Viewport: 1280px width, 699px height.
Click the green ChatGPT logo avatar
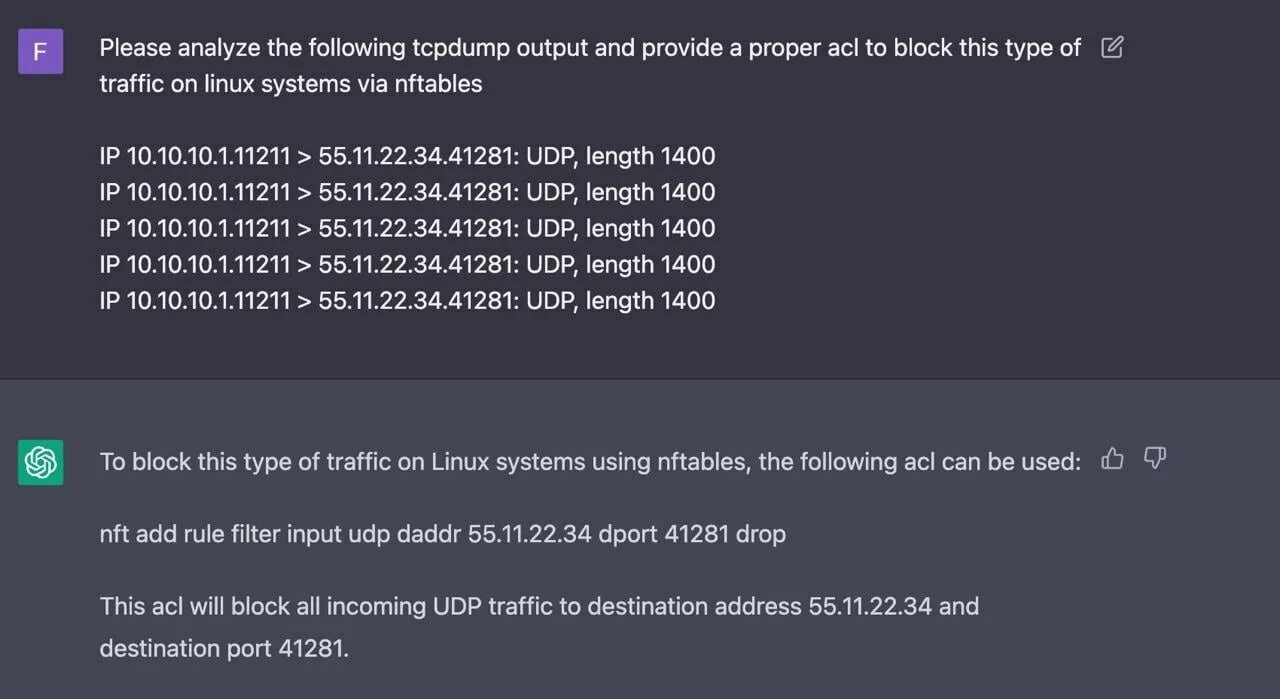(40, 462)
